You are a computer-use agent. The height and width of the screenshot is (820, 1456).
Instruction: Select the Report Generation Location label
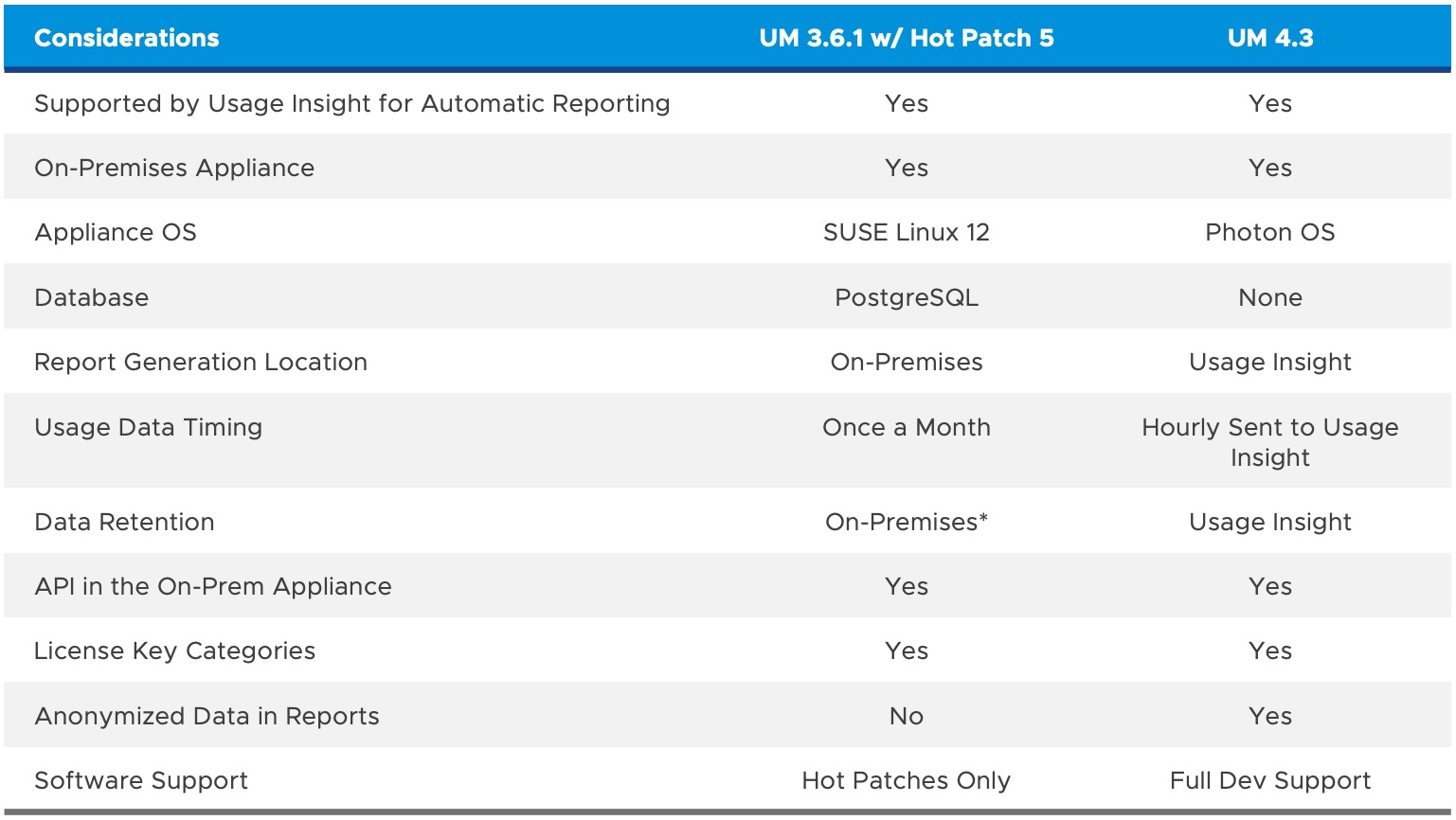[x=201, y=362]
